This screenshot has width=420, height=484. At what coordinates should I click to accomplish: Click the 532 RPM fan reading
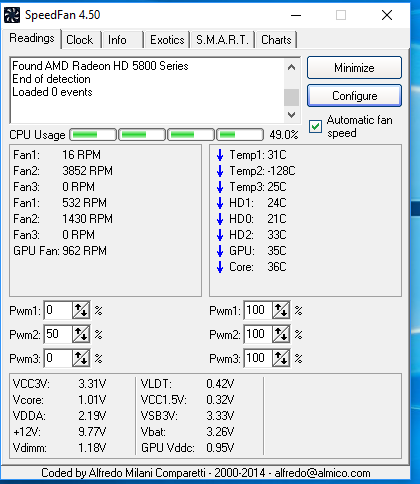pos(85,203)
